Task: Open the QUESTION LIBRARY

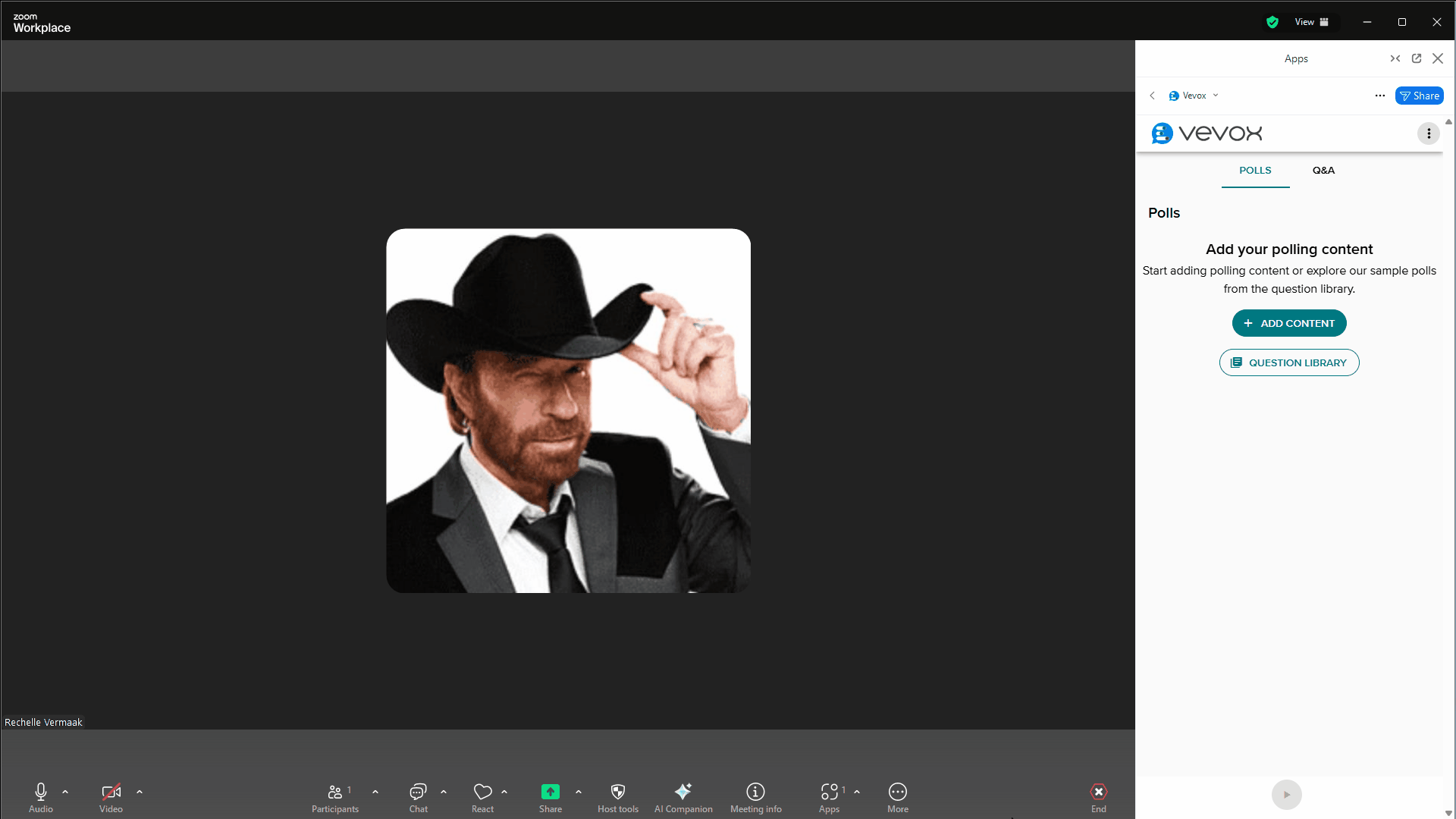Action: click(1288, 362)
